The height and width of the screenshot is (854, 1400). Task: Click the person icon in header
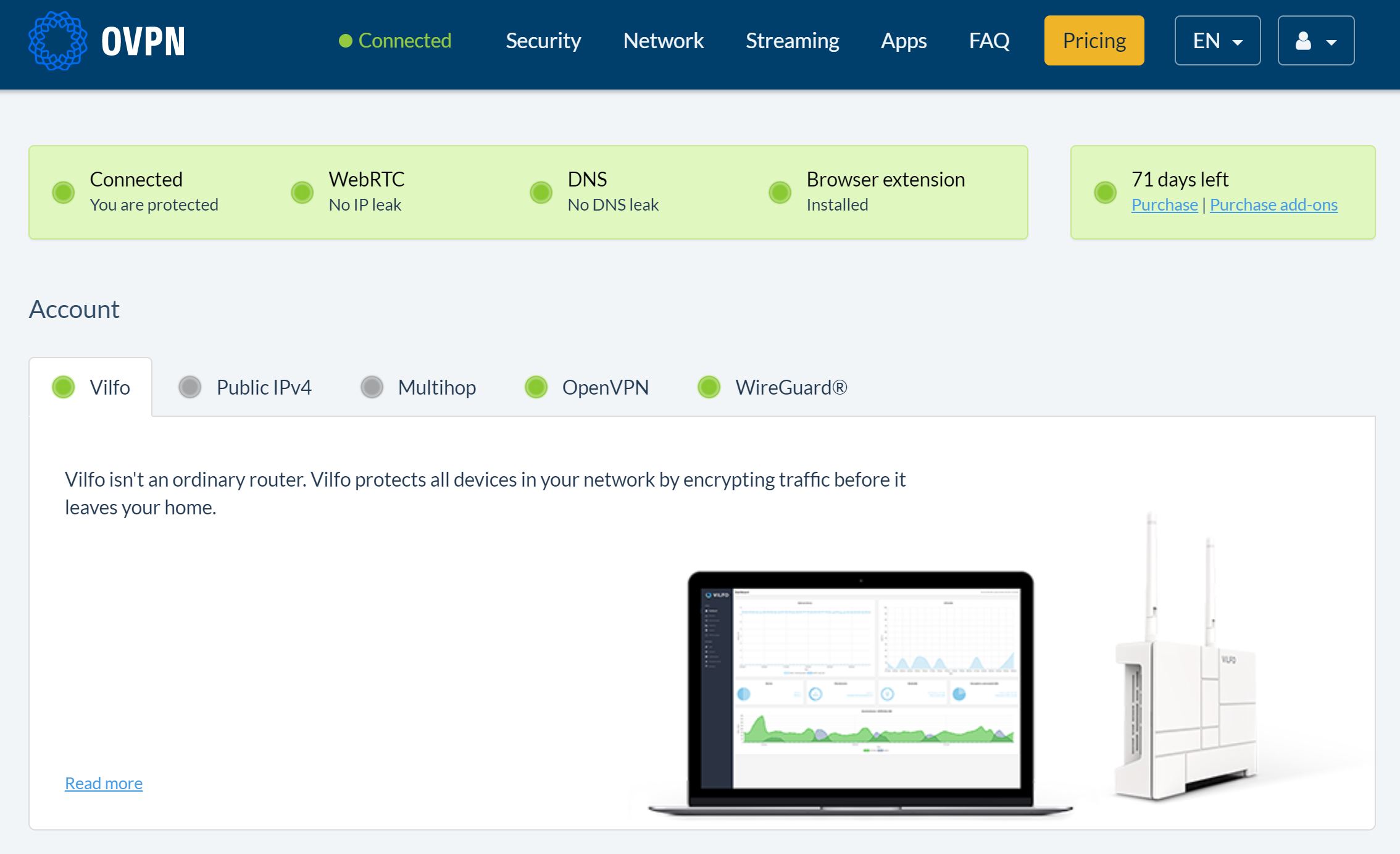pyautogui.click(x=1303, y=41)
